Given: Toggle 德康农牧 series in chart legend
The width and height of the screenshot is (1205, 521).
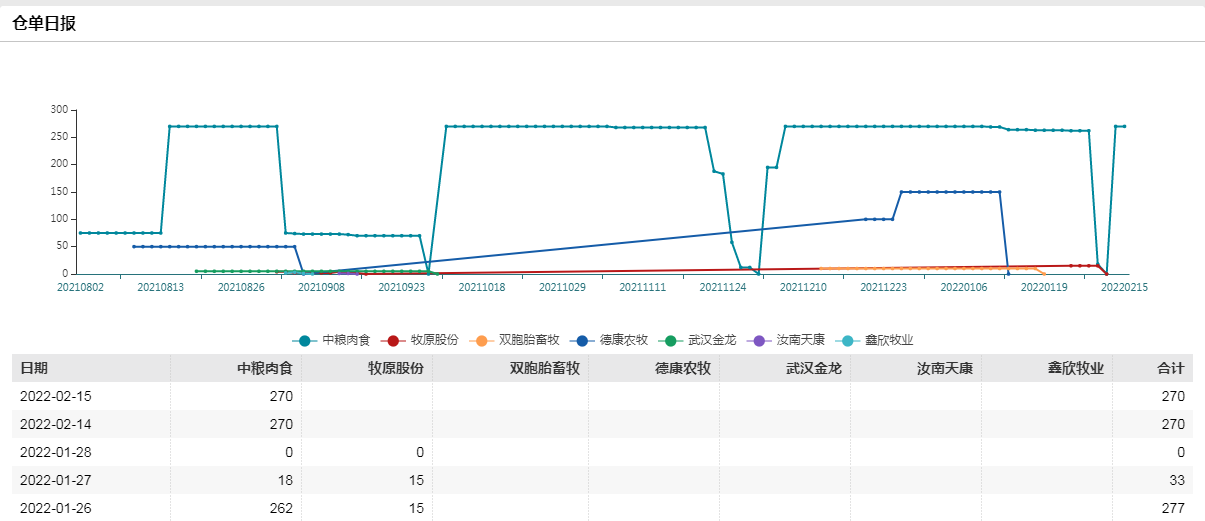Looking at the screenshot, I should click(609, 340).
